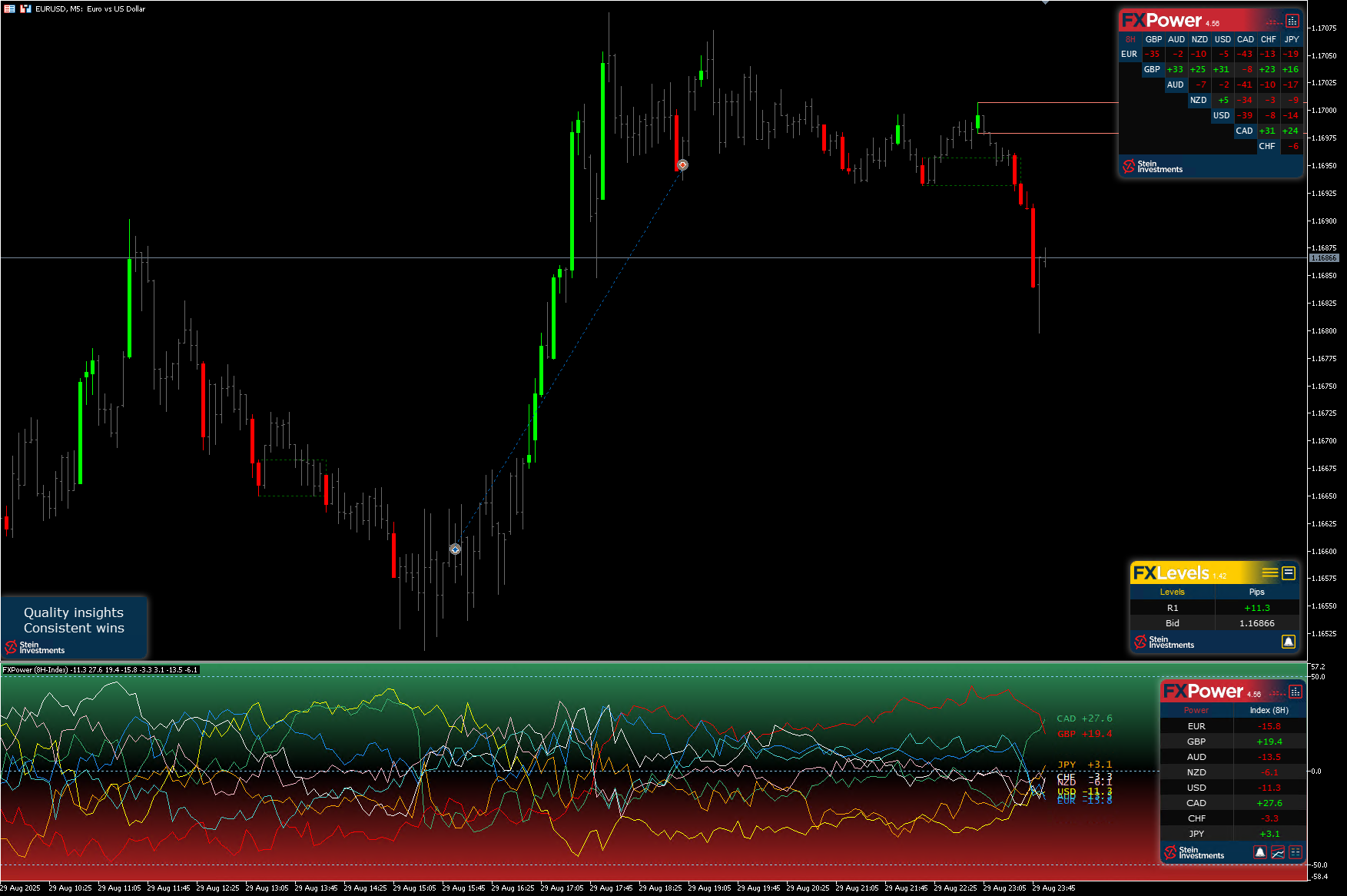Click the AUD index value -13.5
Viewport: 1347px width, 896px height.
coord(1269,757)
